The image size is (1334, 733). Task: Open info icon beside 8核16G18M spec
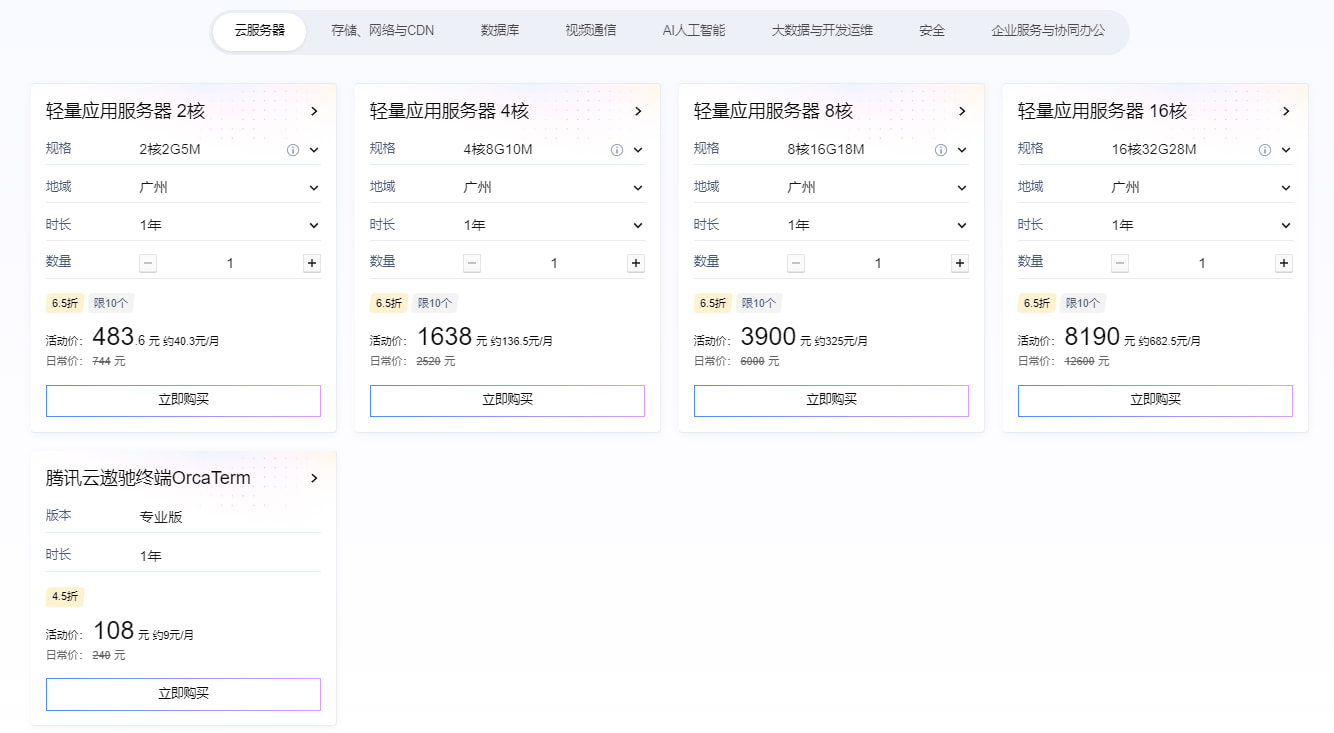[x=941, y=150]
